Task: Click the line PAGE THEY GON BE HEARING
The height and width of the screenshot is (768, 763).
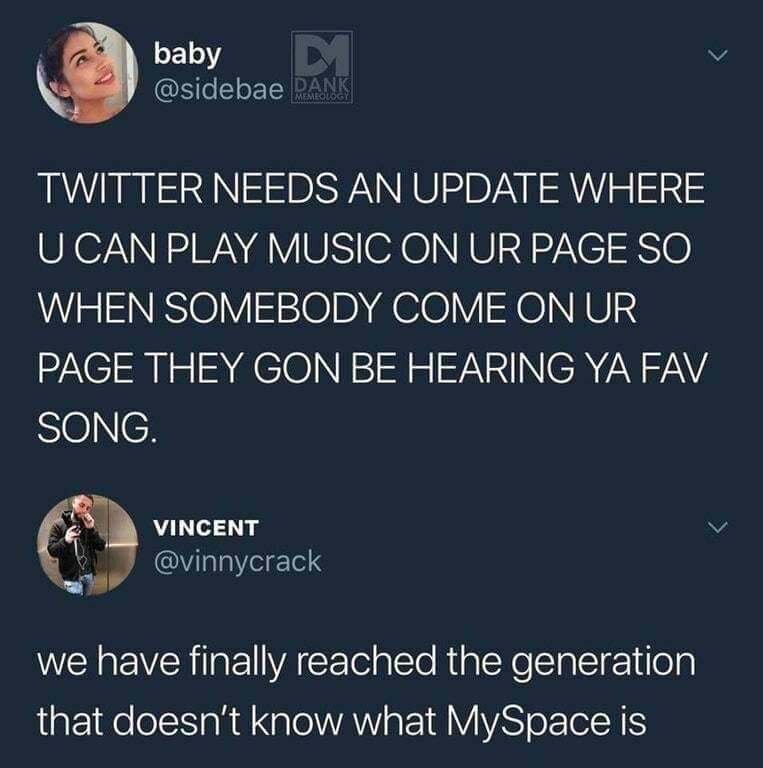Action: 372,368
